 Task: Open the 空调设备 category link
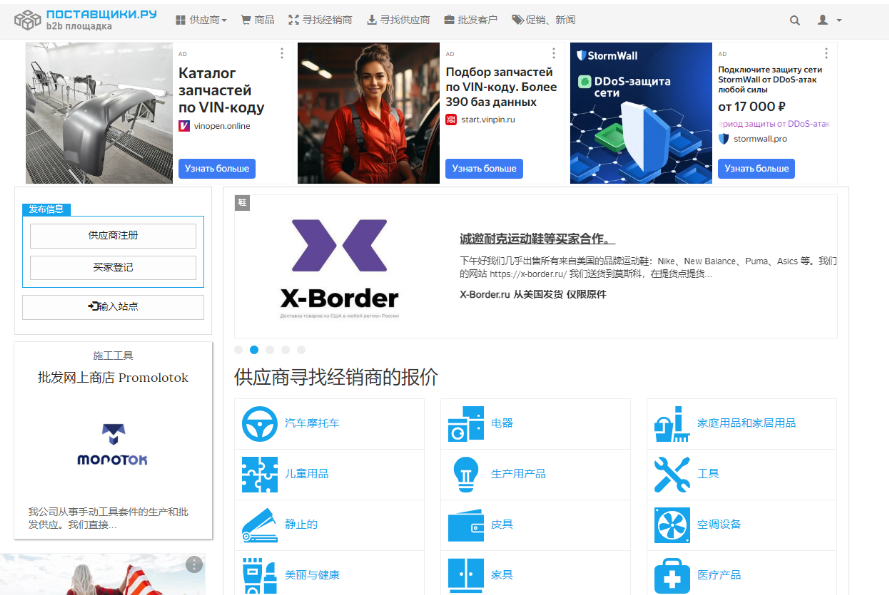pyautogui.click(x=719, y=524)
